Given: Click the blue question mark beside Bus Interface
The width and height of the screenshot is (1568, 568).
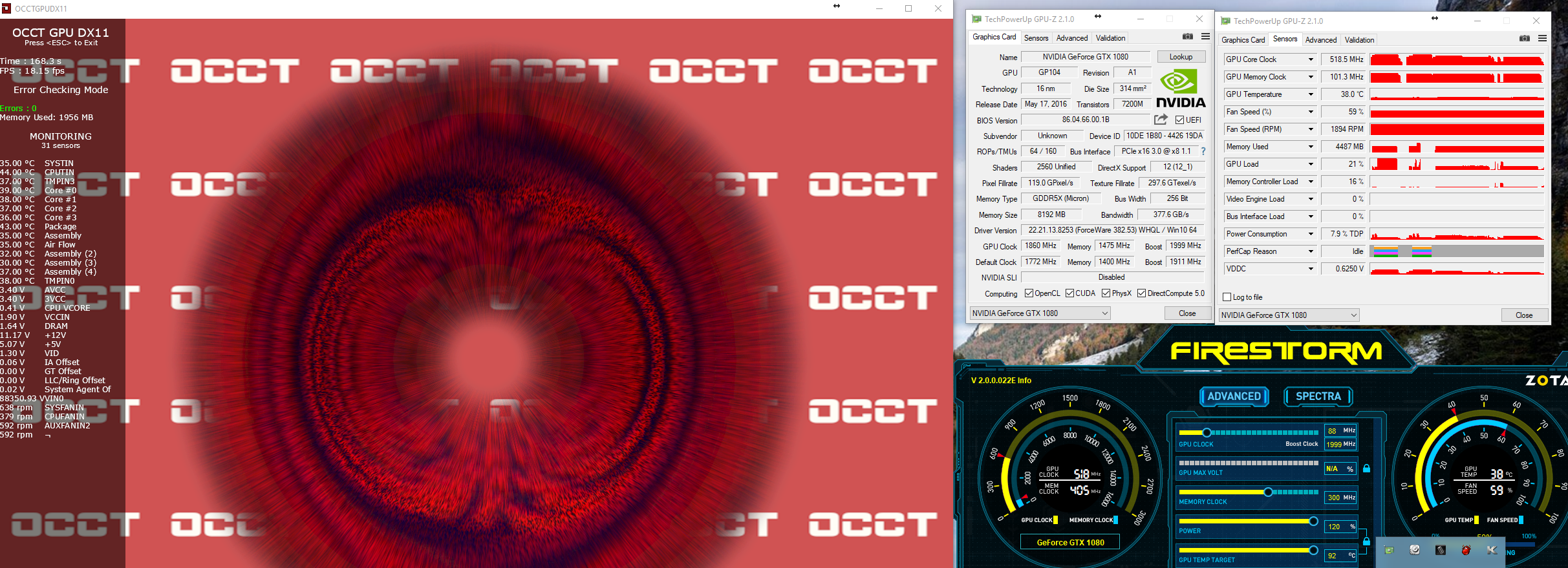Looking at the screenshot, I should pos(1203,151).
